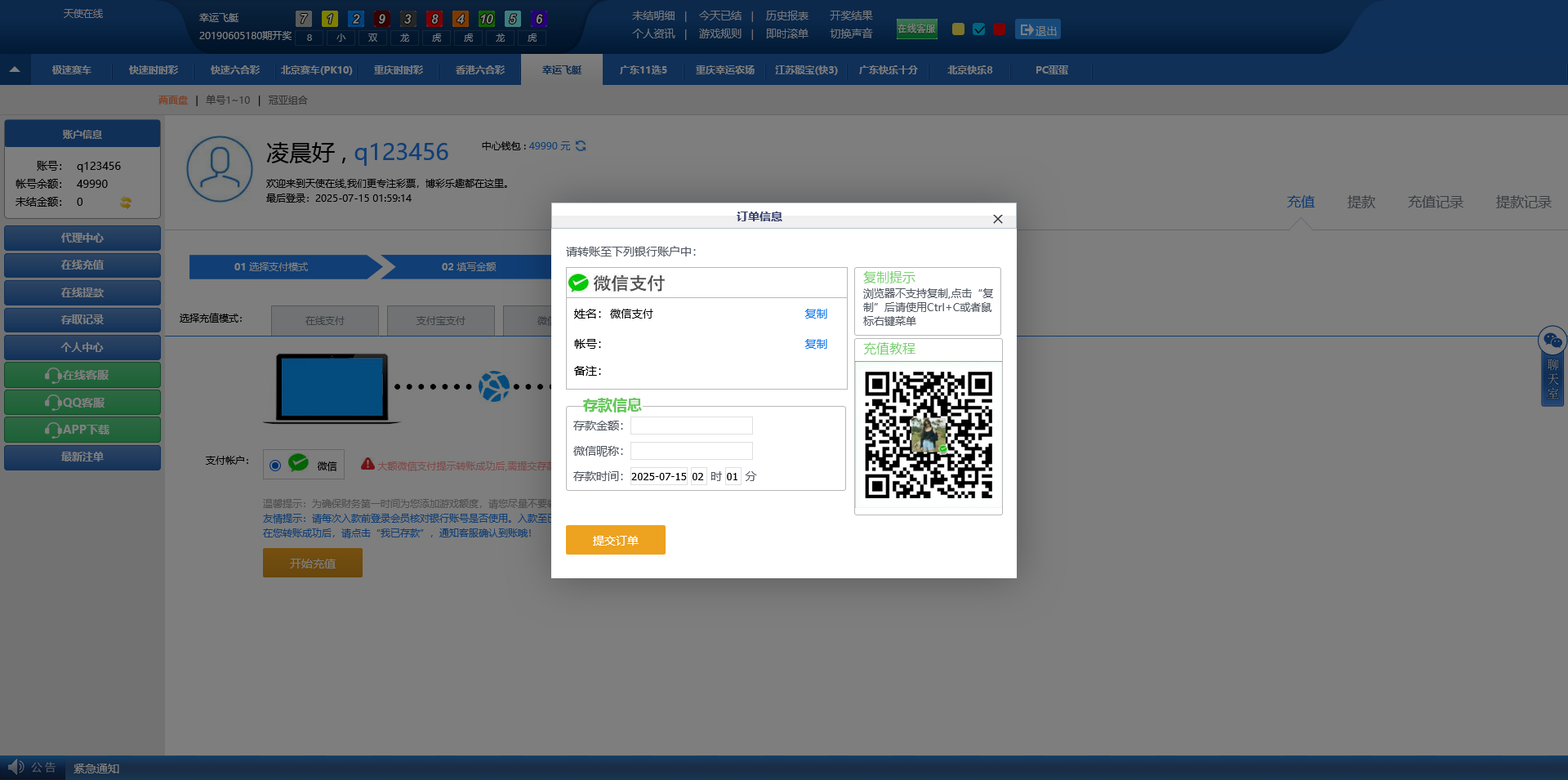Select the red theme color swatch
The height and width of the screenshot is (780, 1568).
(x=999, y=29)
